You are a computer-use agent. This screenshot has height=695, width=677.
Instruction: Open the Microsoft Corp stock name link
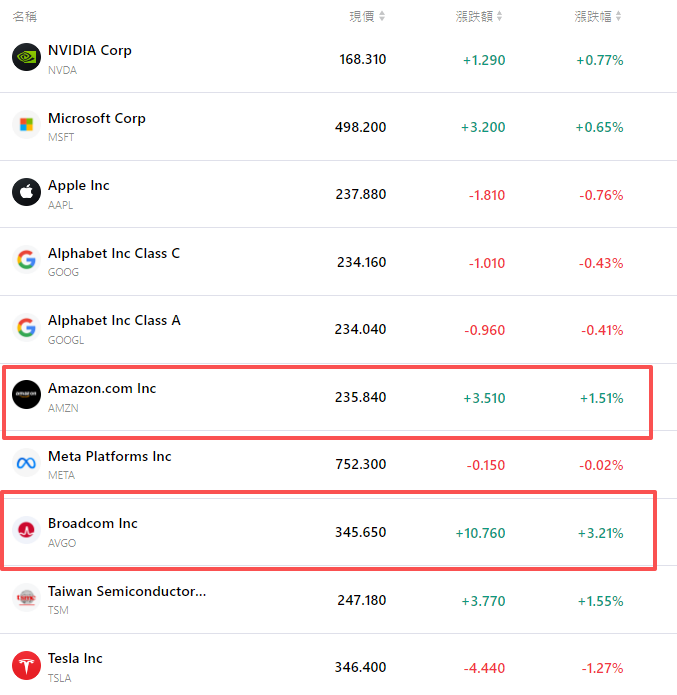point(97,118)
